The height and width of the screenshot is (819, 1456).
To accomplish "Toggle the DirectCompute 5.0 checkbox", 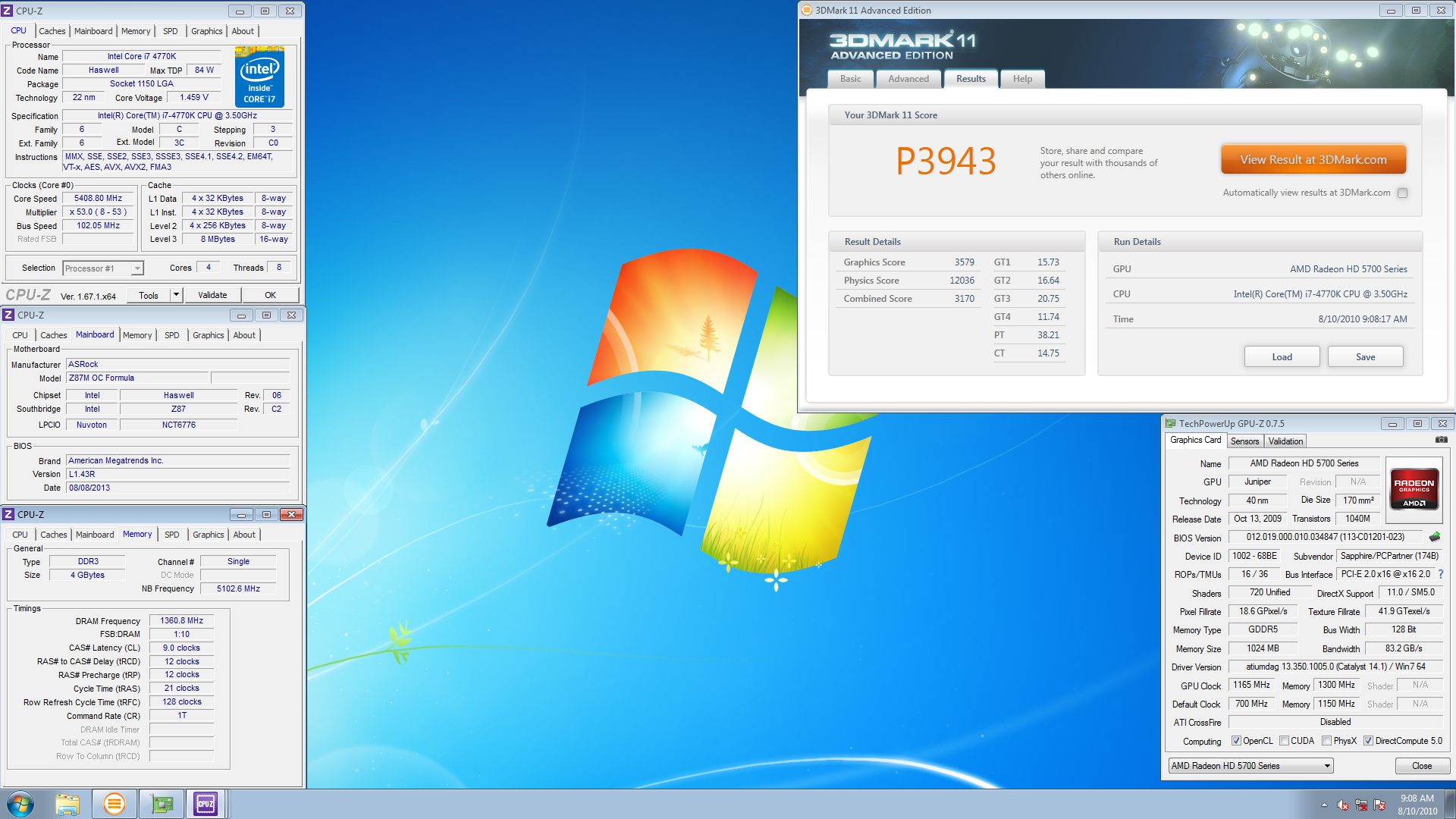I will [x=1368, y=741].
